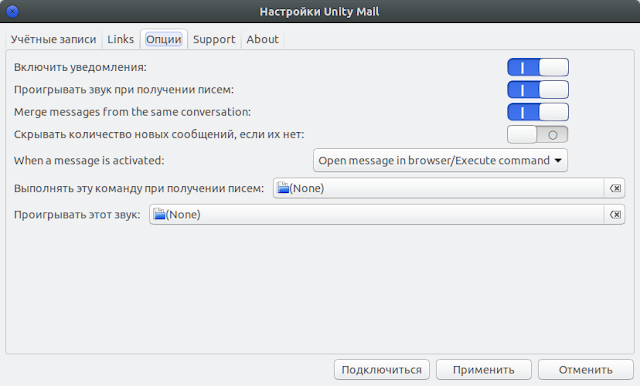Click 'Скрывать количество новых сообщений' label

159,135
